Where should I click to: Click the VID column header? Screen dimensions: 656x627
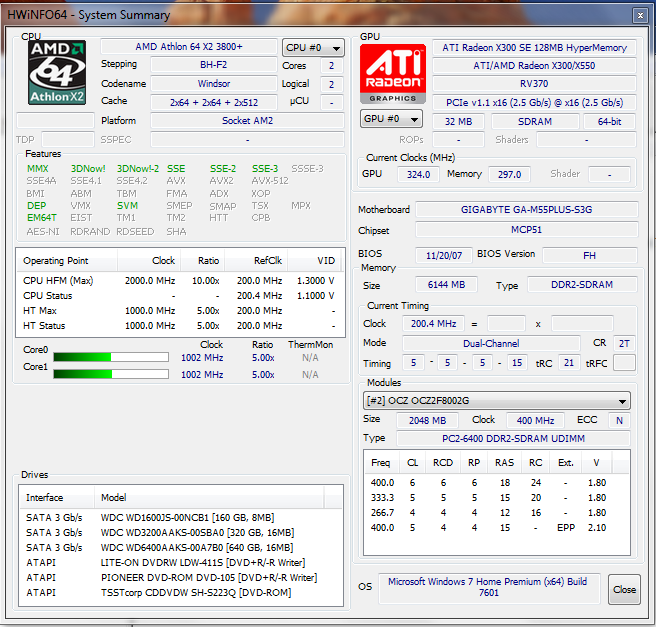(x=315, y=261)
